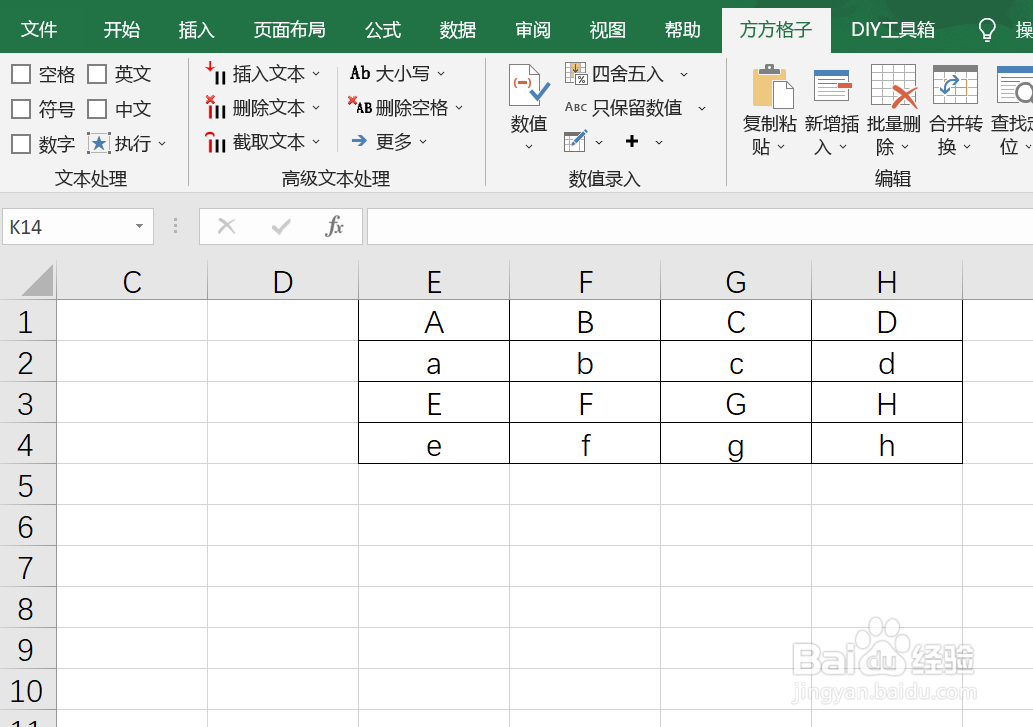
Task: Switch to the 审阅 tab
Action: pyautogui.click(x=533, y=30)
